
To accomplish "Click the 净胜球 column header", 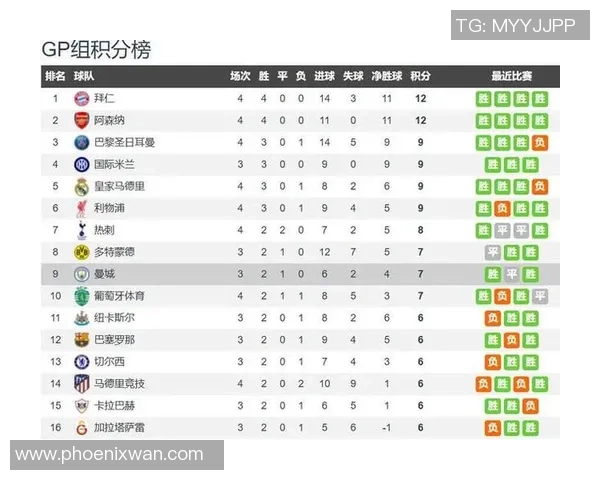I will tap(386, 76).
